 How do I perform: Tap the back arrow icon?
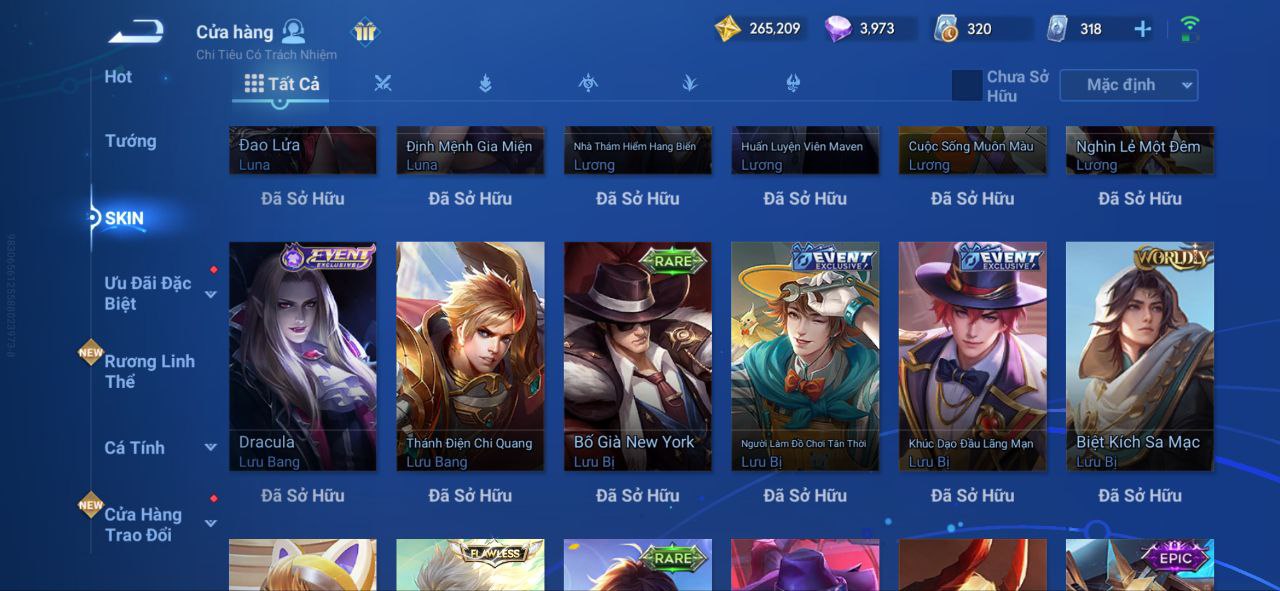click(x=136, y=32)
